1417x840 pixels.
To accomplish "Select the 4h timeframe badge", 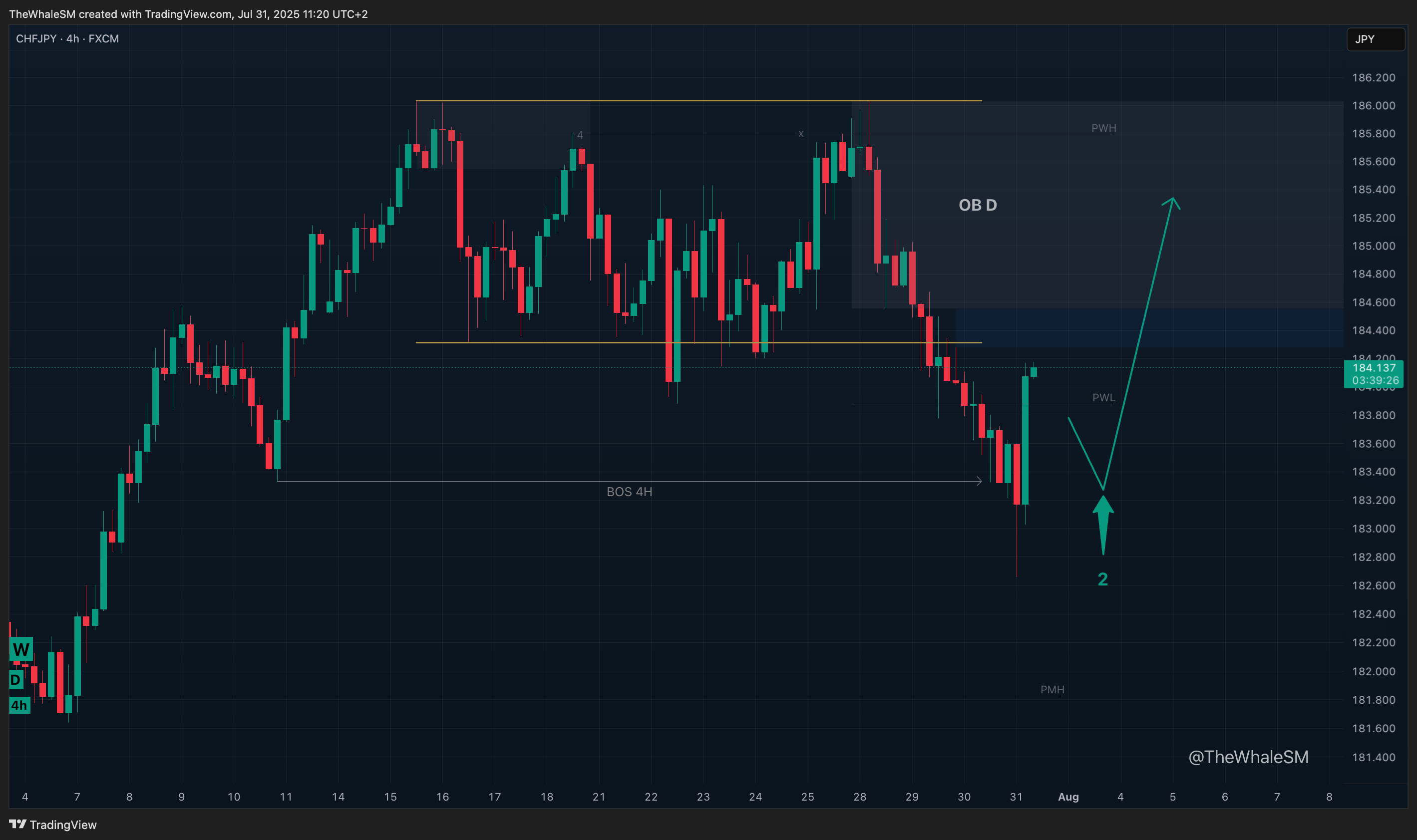I will coord(20,705).
